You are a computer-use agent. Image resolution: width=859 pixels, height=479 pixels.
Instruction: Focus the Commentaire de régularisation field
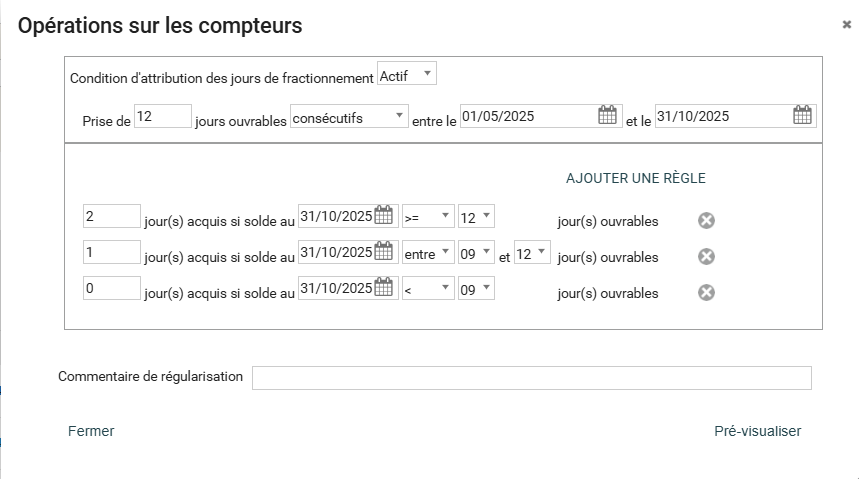(x=531, y=378)
